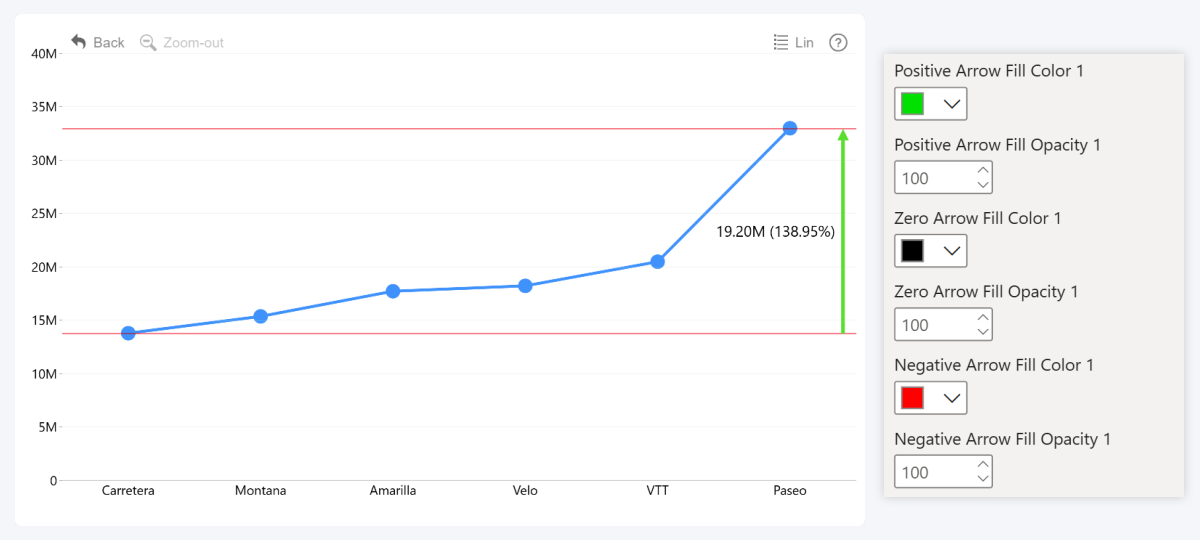Screen dimensions: 1200x540
Task: Select the Paseo data point
Action: point(790,128)
